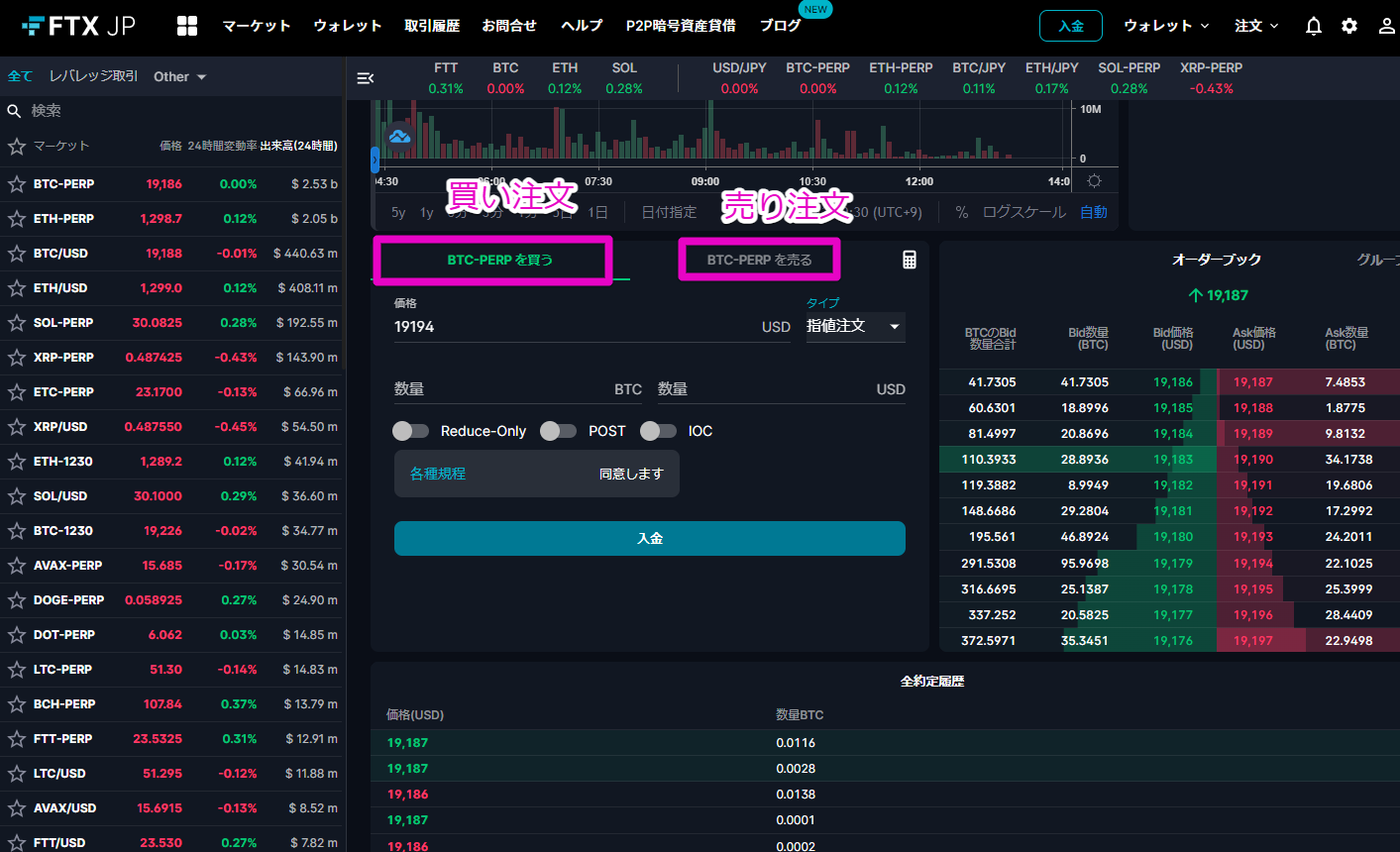Select the BTC-PERPを買う tab
1400x852 pixels.
coord(500,260)
